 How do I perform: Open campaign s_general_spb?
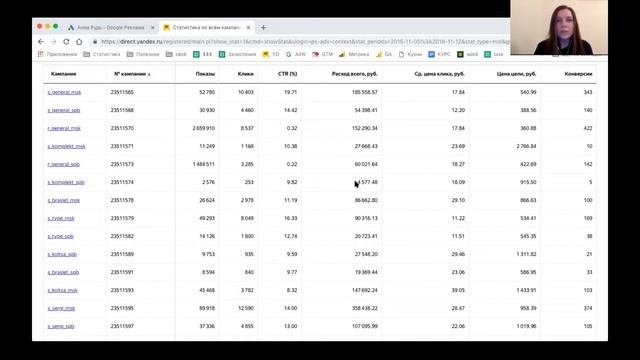tap(64, 110)
